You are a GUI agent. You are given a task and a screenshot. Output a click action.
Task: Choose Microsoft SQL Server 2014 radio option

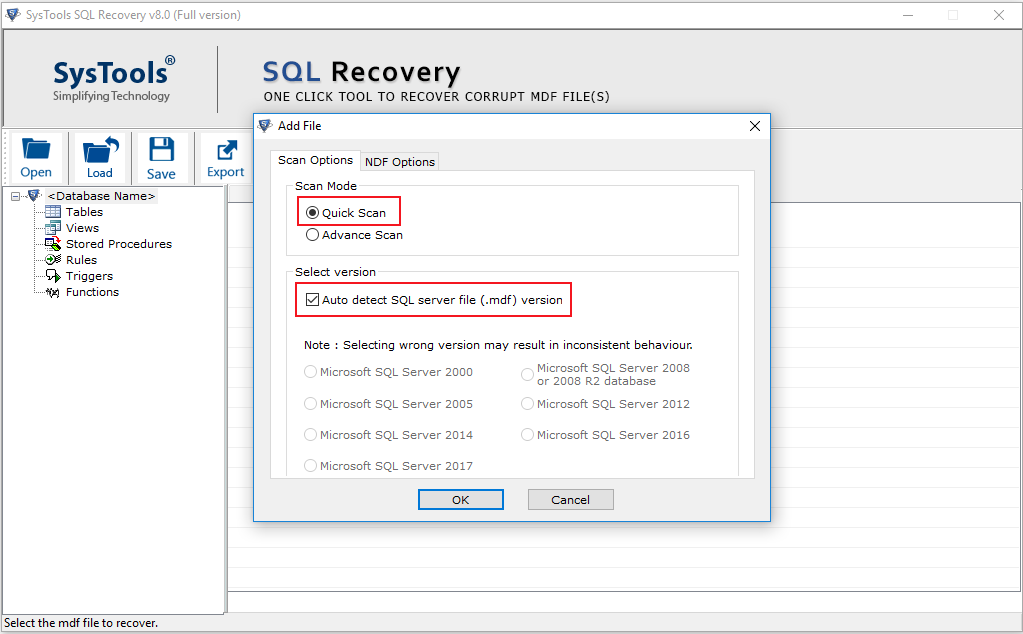click(x=311, y=434)
